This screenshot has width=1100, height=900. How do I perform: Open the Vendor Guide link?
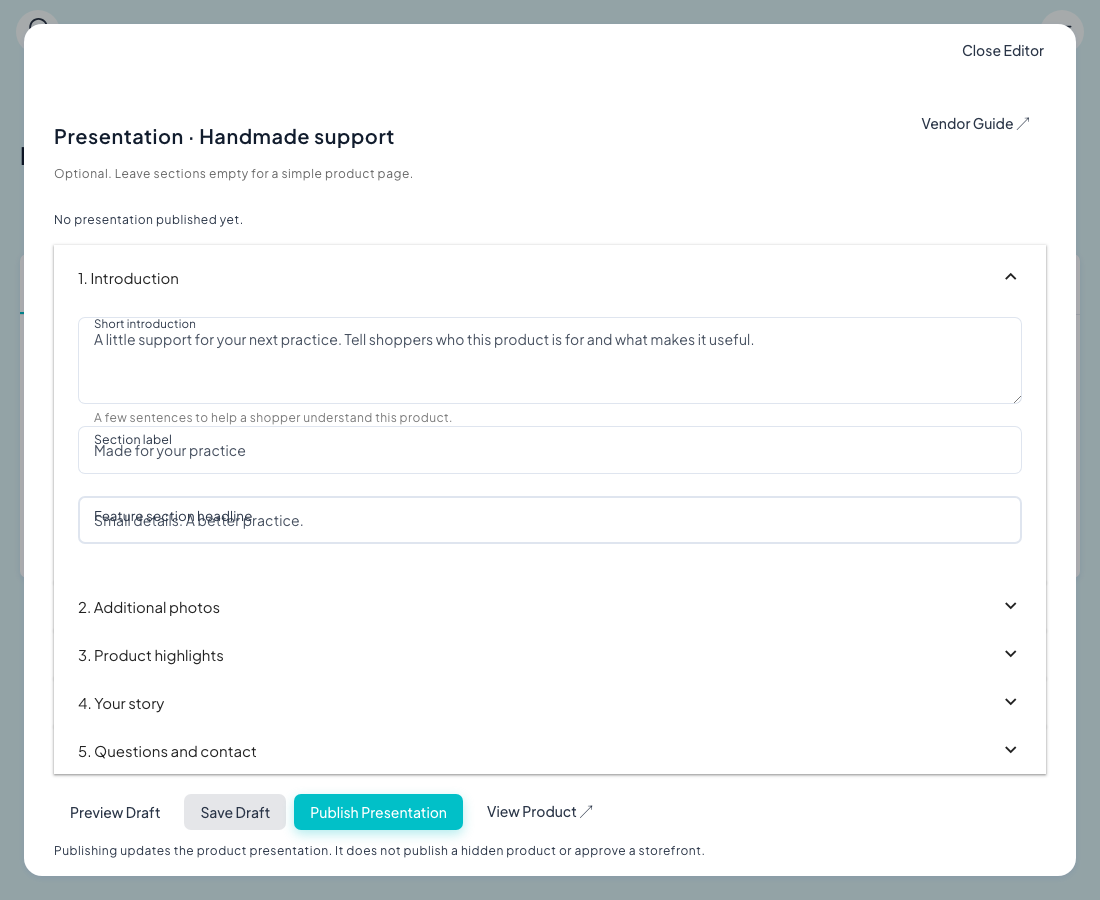tap(974, 124)
